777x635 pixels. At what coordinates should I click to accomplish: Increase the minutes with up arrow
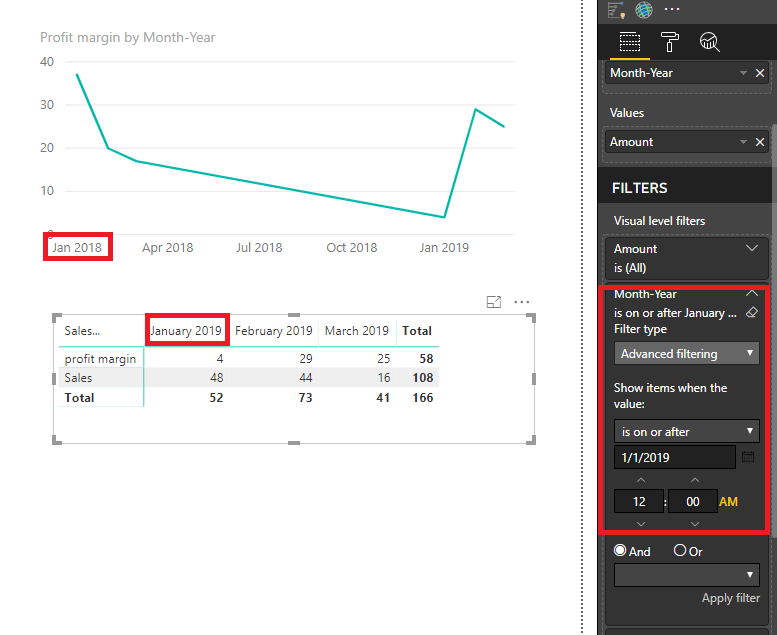click(x=695, y=480)
